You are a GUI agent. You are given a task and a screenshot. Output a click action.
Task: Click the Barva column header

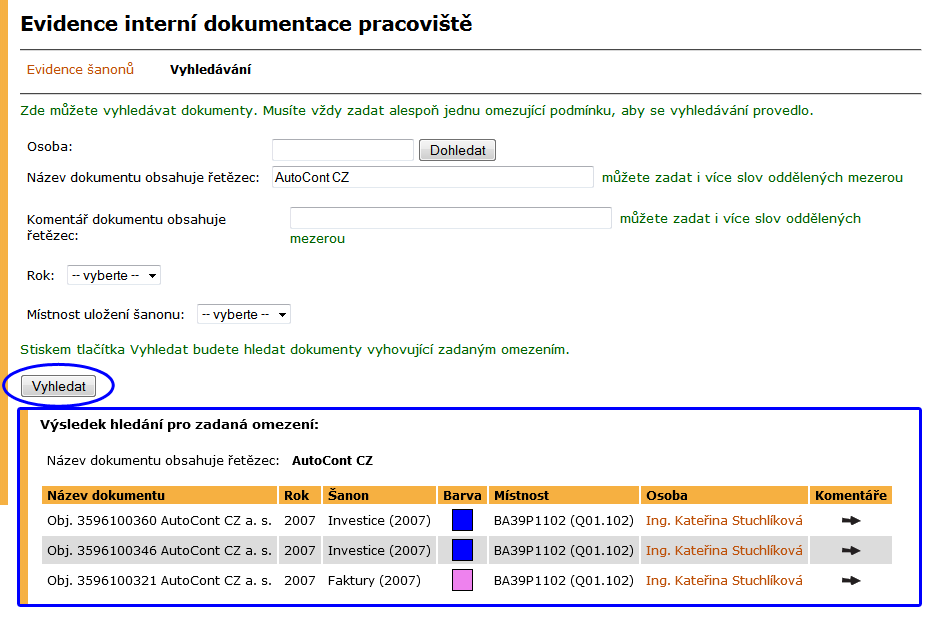tap(462, 495)
